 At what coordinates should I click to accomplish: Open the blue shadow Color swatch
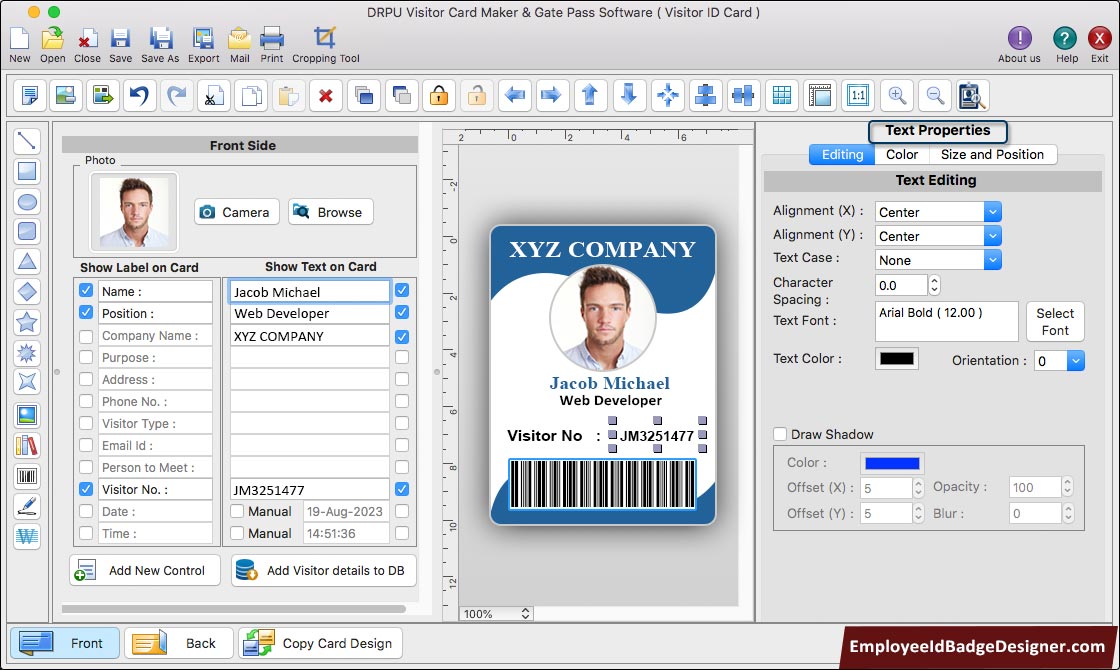pyautogui.click(x=892, y=464)
